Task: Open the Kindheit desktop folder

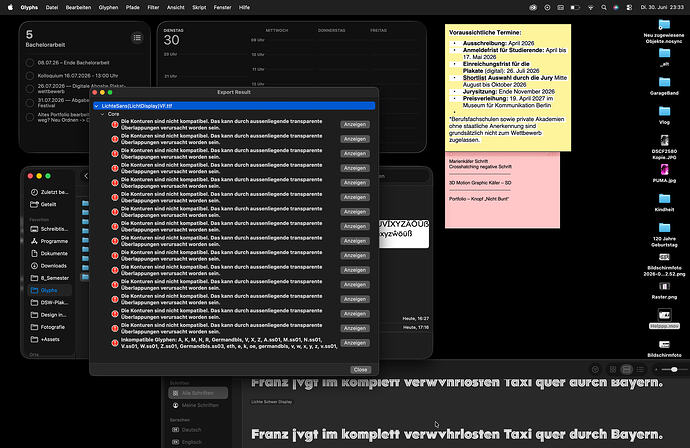Action: click(664, 202)
